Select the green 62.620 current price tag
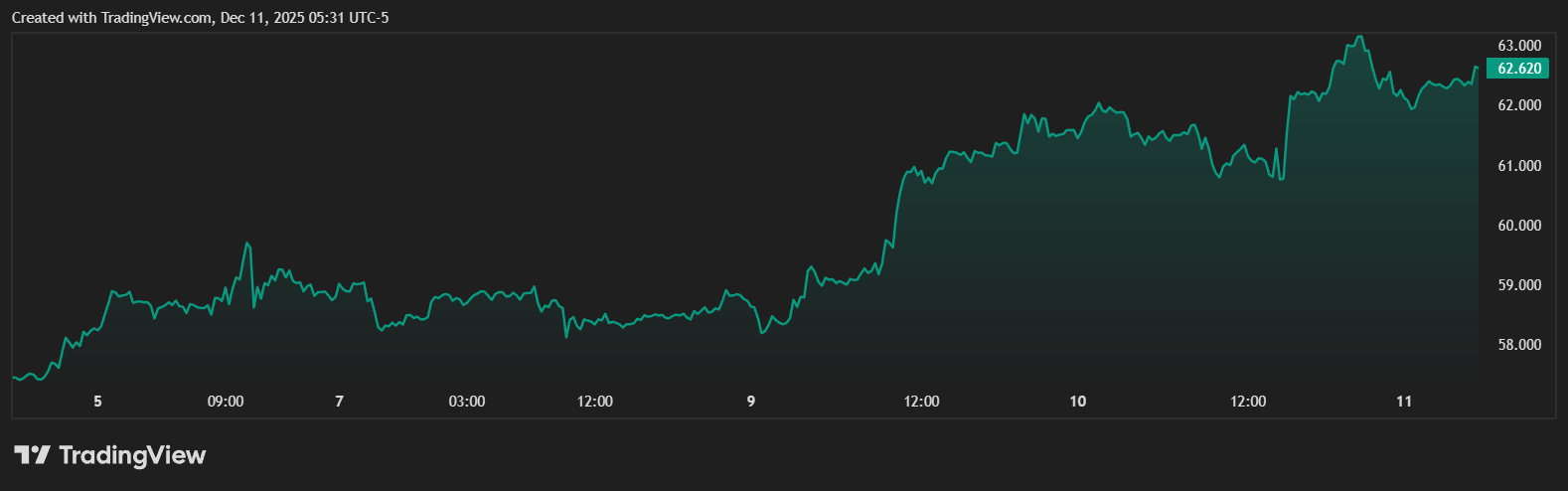This screenshot has height=491, width=1568. (1519, 69)
